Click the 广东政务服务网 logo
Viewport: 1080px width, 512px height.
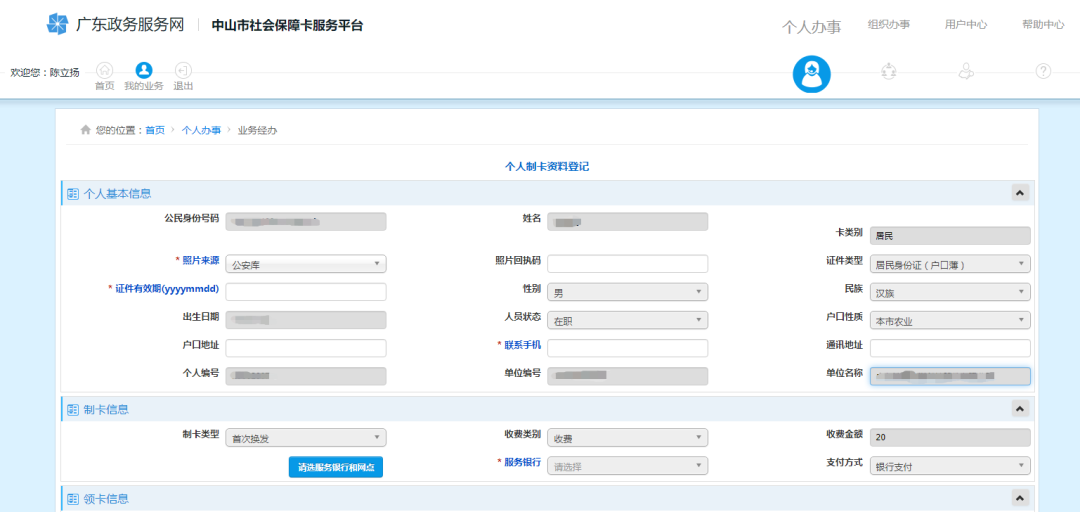tap(115, 25)
